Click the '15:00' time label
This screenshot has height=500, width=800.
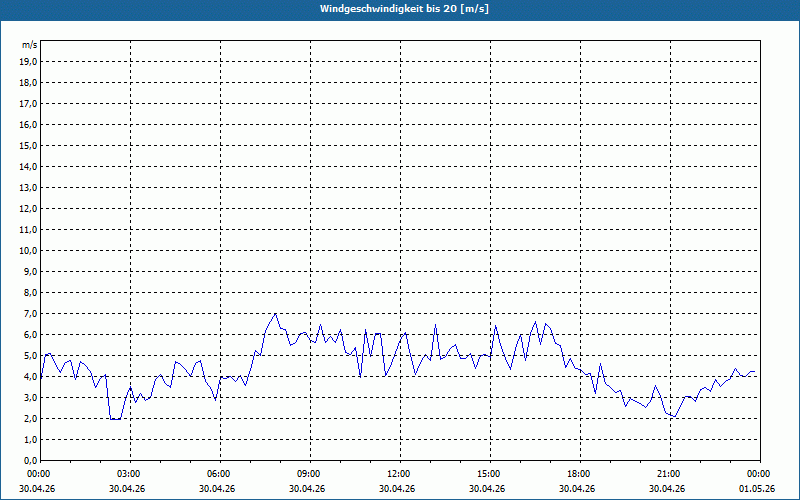(x=490, y=474)
